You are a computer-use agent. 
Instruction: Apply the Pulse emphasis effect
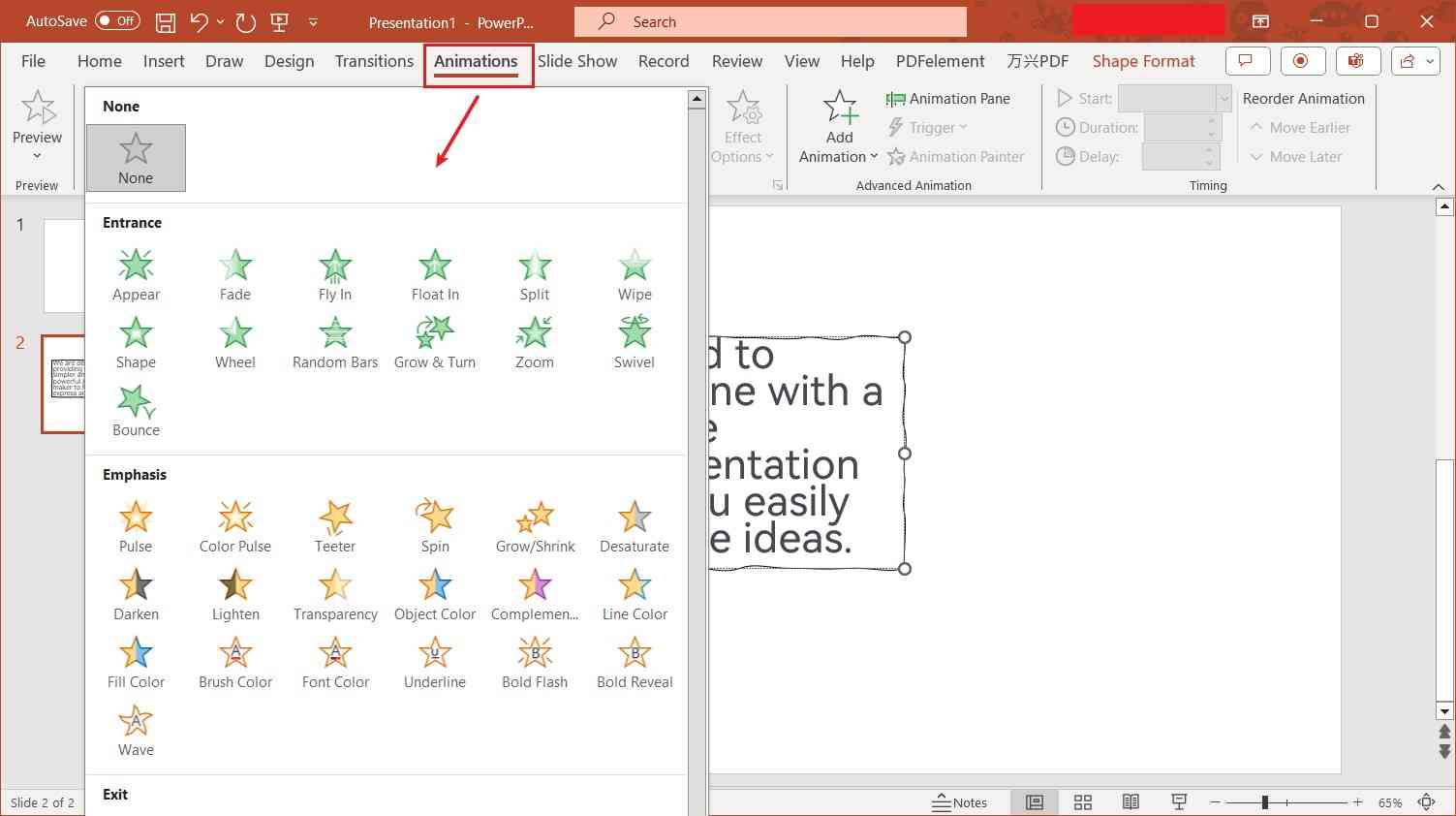click(x=136, y=527)
